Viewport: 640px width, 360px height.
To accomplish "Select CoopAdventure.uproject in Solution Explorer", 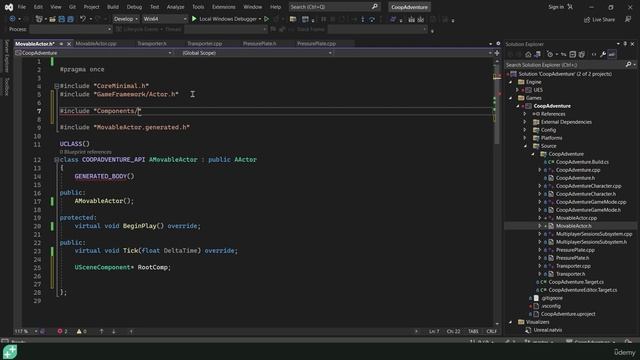I will point(568,314).
